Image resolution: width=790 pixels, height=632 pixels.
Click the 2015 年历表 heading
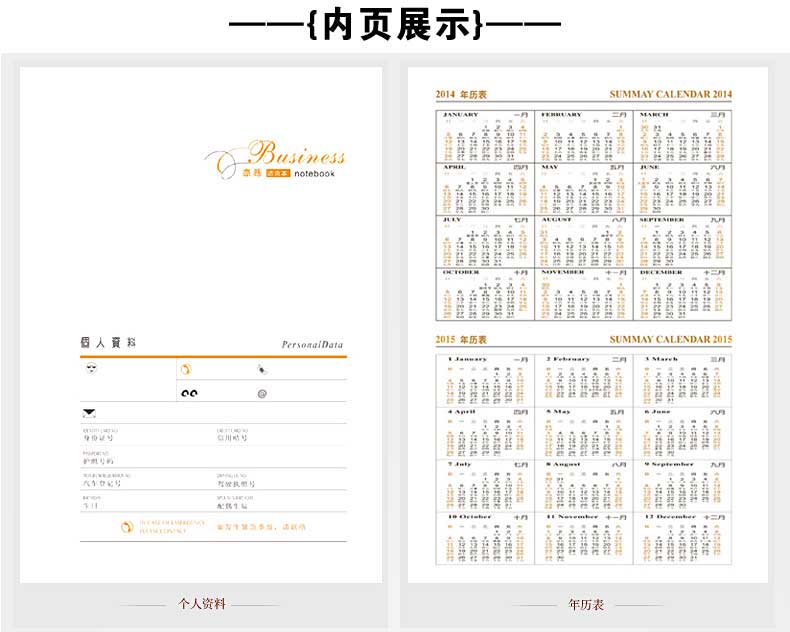[x=462, y=340]
